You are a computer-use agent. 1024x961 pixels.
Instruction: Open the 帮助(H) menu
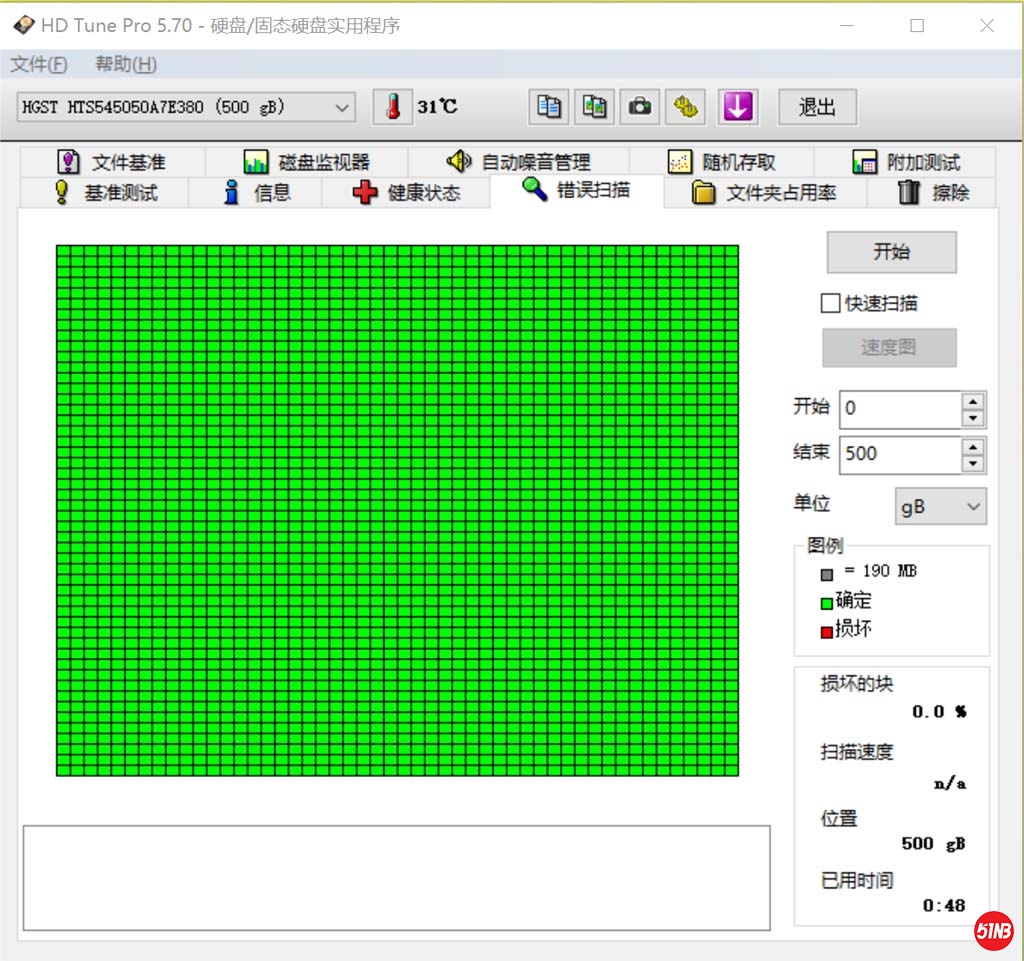pyautogui.click(x=126, y=65)
